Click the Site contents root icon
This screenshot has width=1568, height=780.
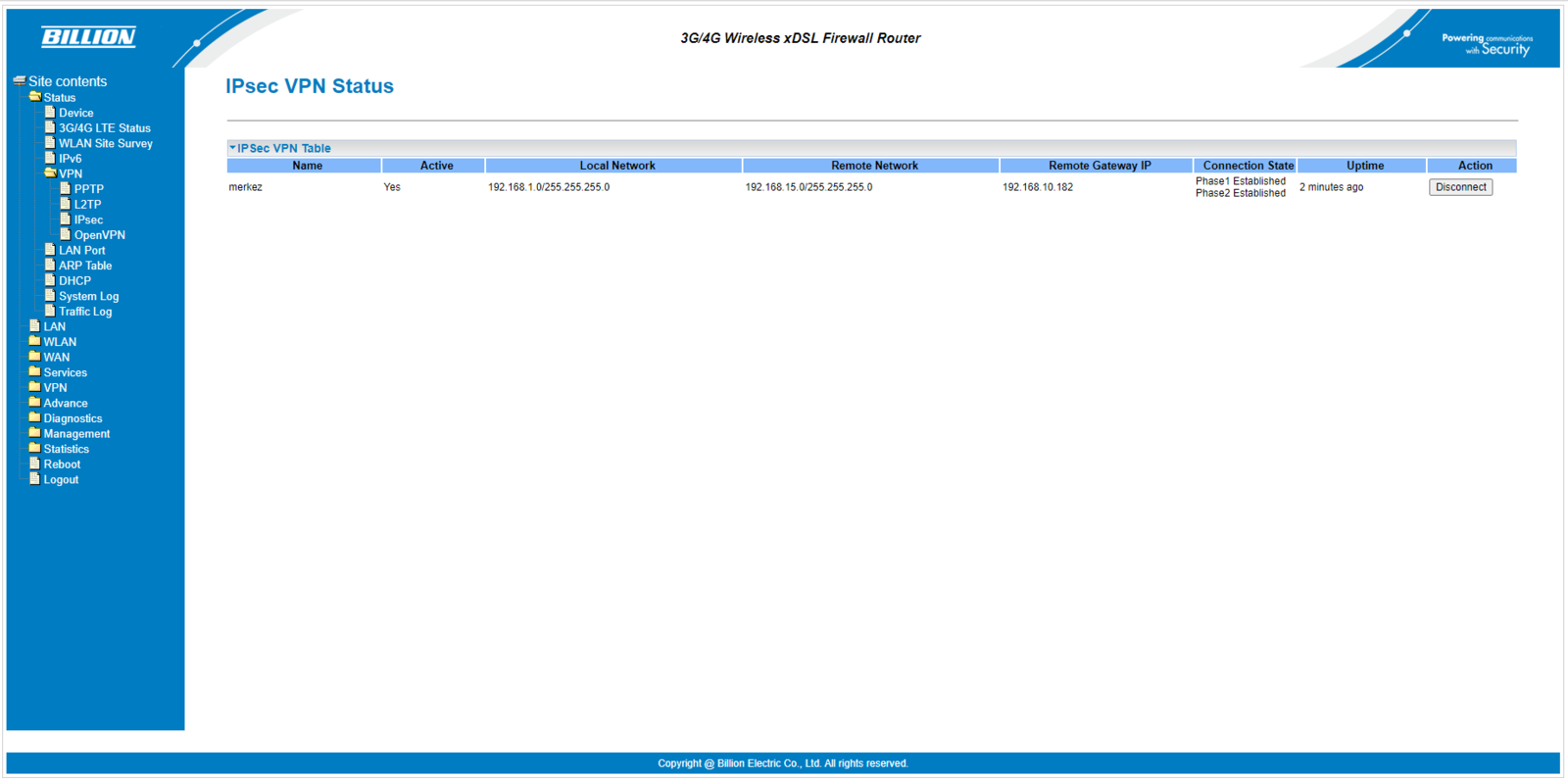[20, 81]
